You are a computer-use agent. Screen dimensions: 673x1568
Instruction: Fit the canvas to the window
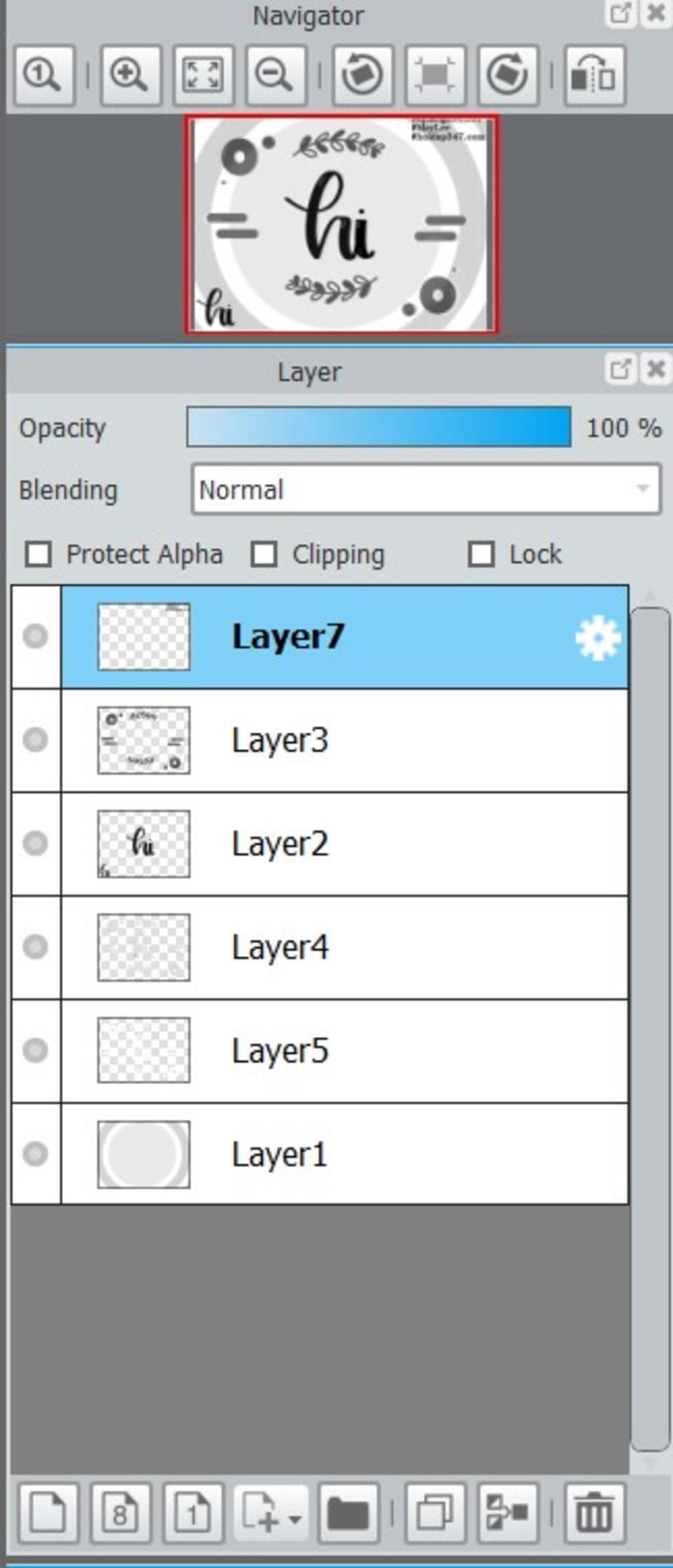tap(202, 75)
